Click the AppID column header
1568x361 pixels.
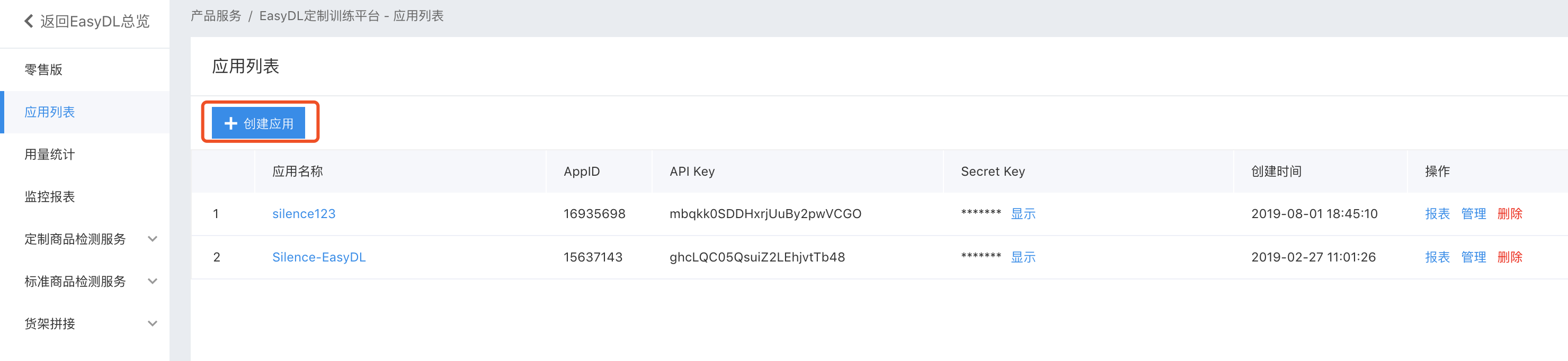[582, 172]
